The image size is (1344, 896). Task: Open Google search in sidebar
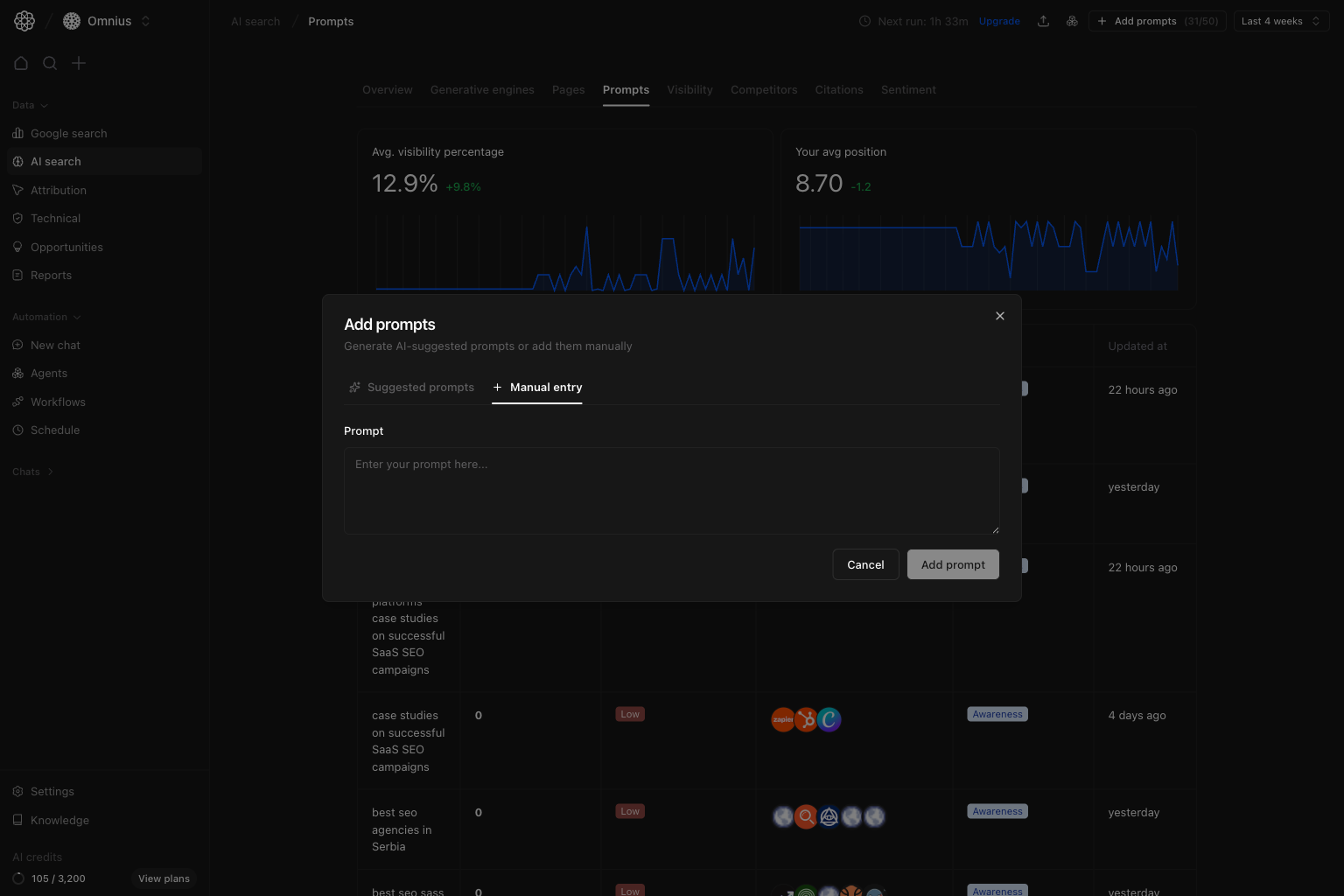(x=104, y=133)
